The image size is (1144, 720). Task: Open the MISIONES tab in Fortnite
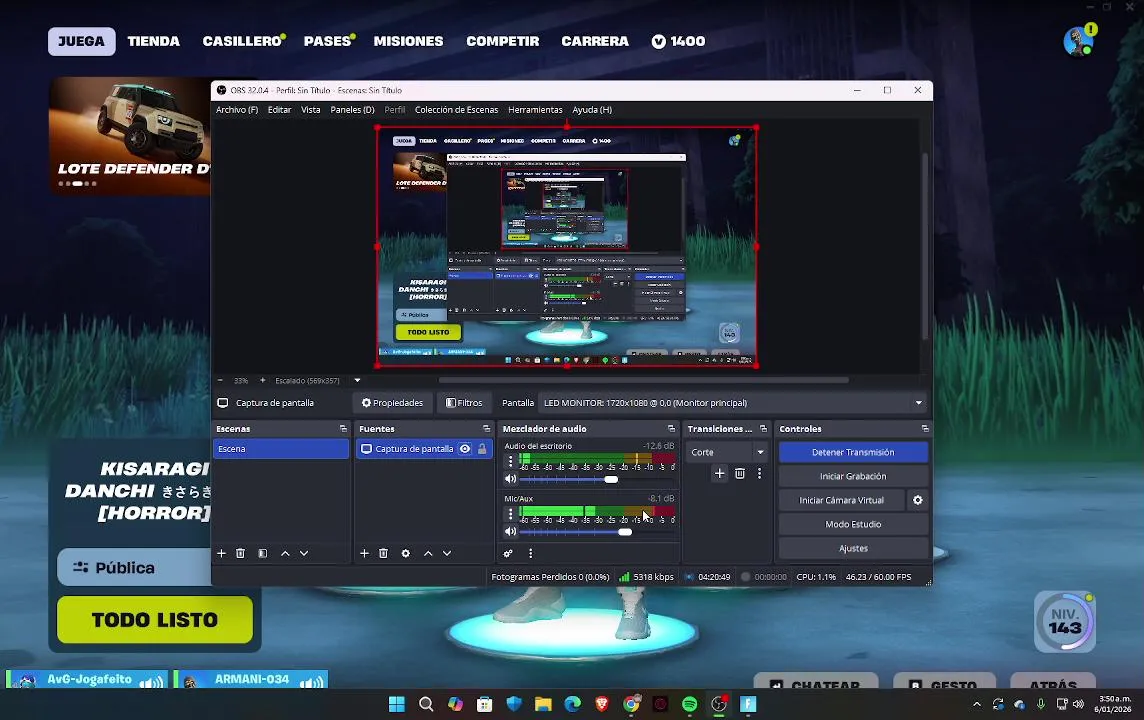pos(409,42)
